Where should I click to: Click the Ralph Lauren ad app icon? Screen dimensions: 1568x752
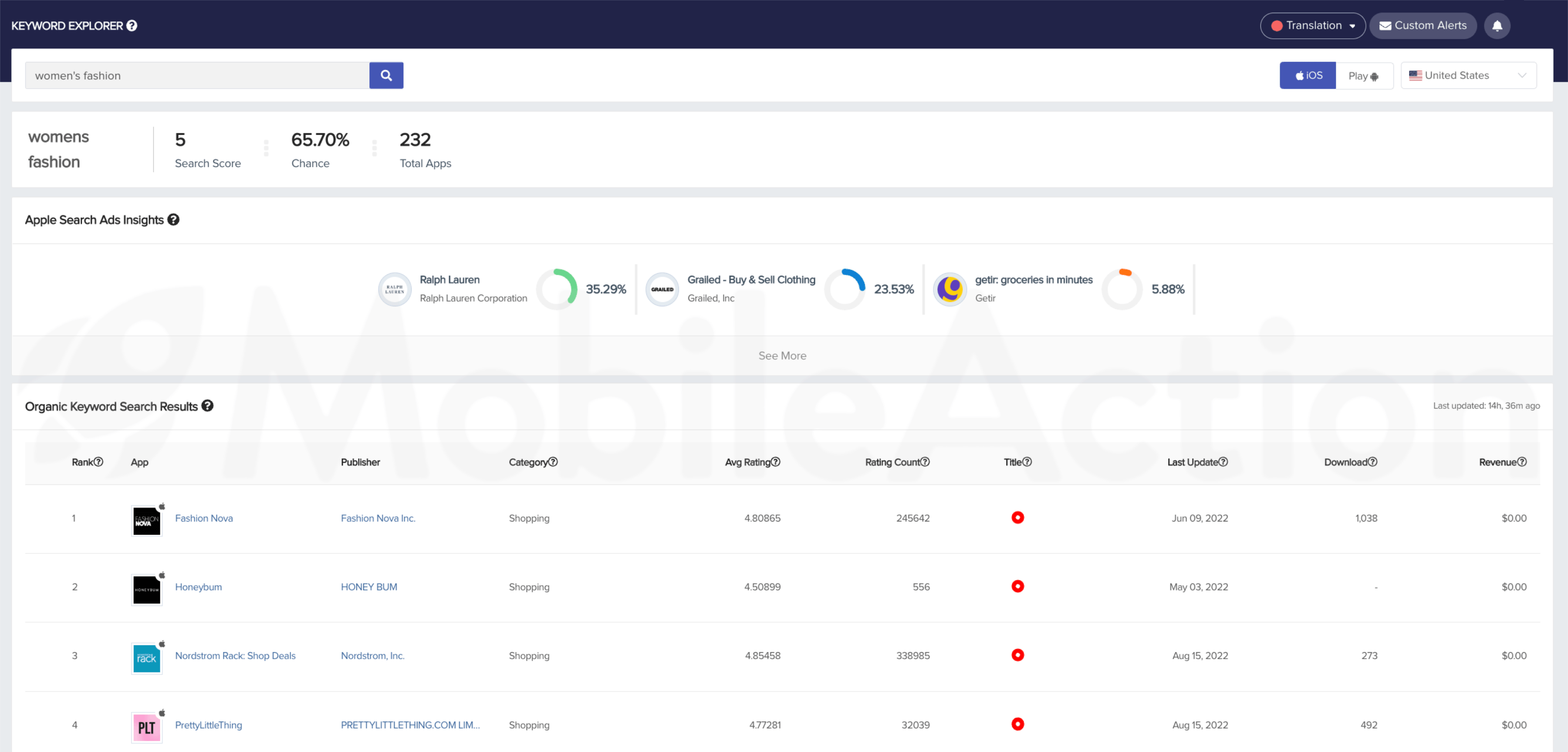(x=395, y=289)
